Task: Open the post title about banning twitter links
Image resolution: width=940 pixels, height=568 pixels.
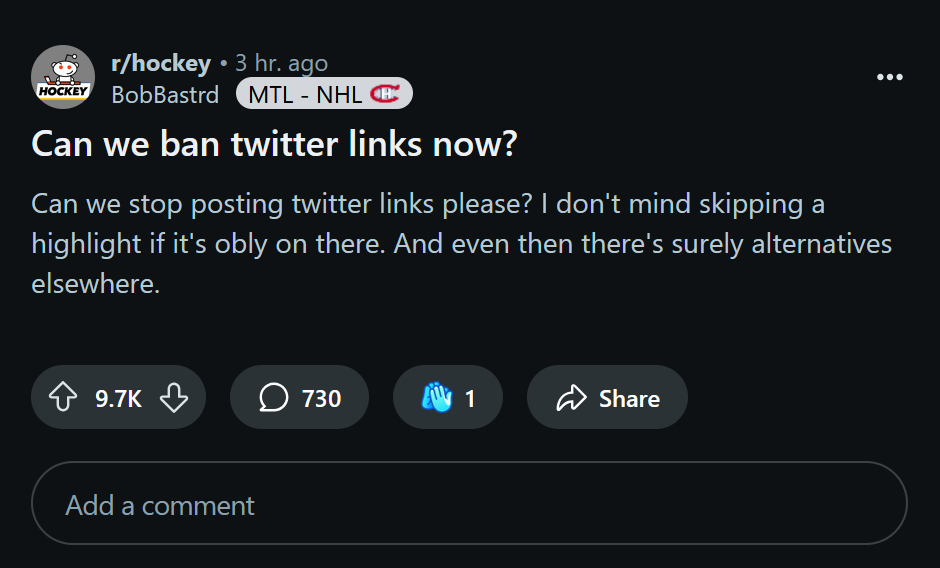Action: click(274, 144)
